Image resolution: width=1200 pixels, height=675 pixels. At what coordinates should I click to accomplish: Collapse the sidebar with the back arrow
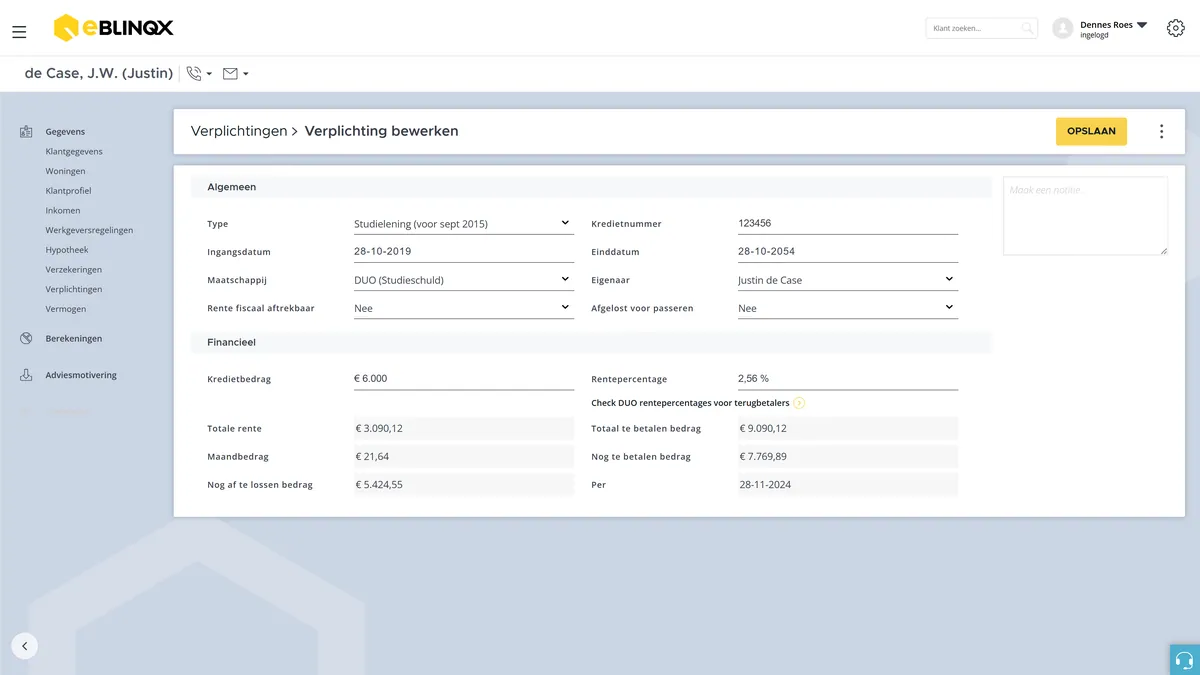tap(25, 646)
